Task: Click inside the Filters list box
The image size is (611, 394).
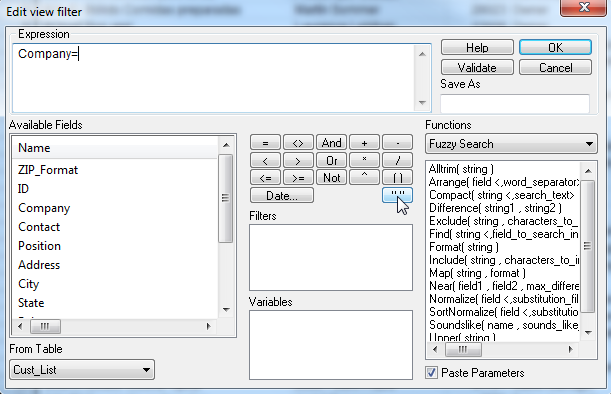Action: click(x=331, y=257)
